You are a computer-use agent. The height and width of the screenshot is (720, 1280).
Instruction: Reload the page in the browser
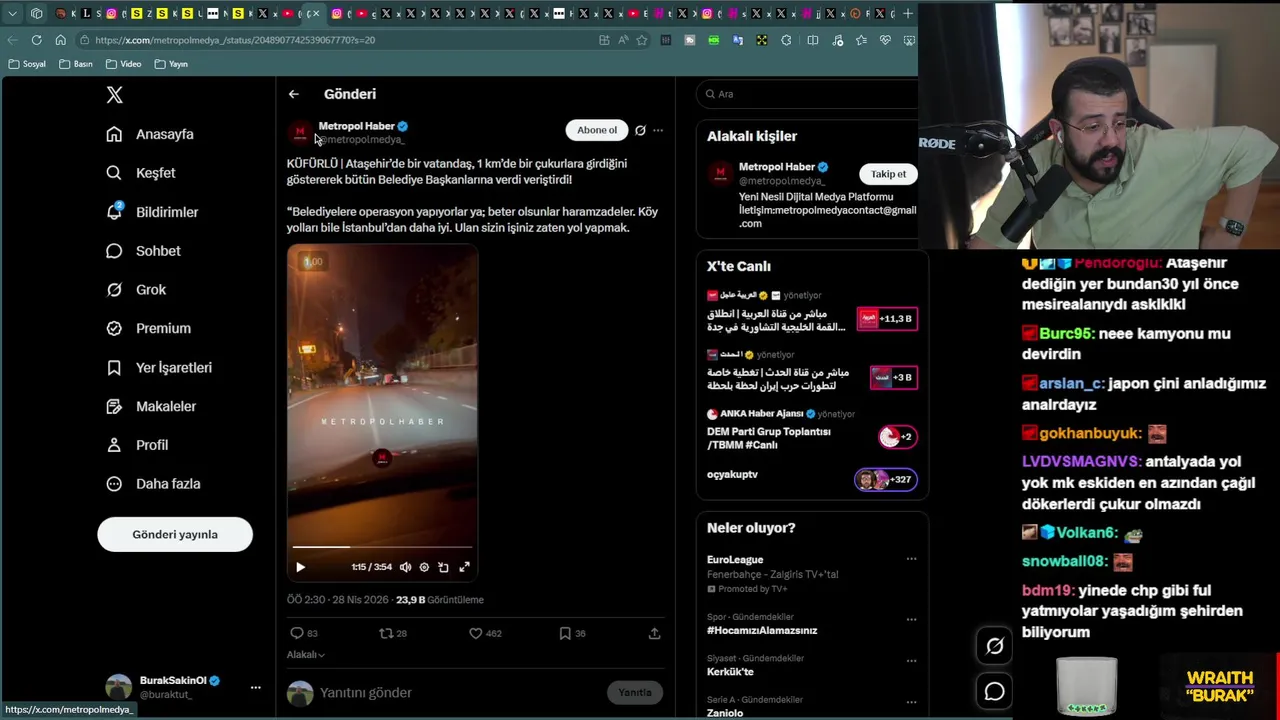tap(36, 40)
